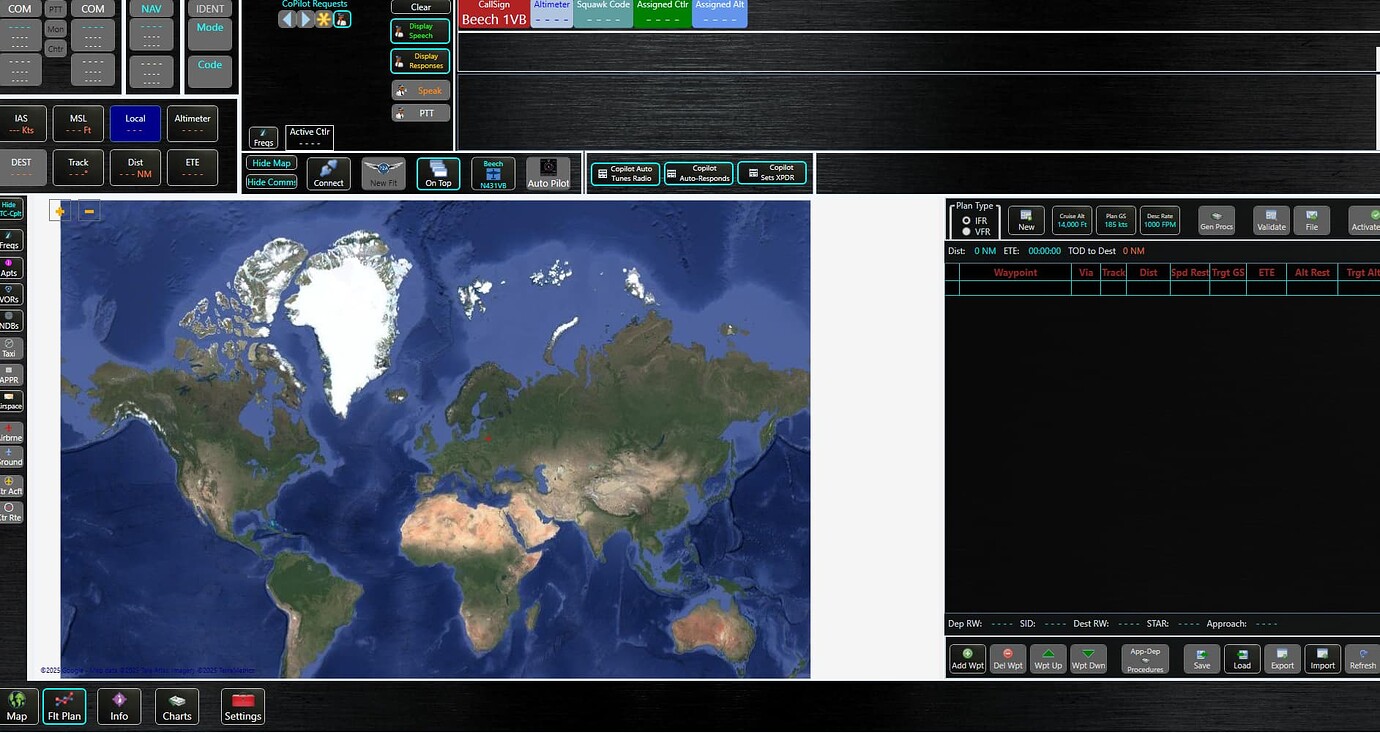Hide the Comm panel

click(271, 181)
